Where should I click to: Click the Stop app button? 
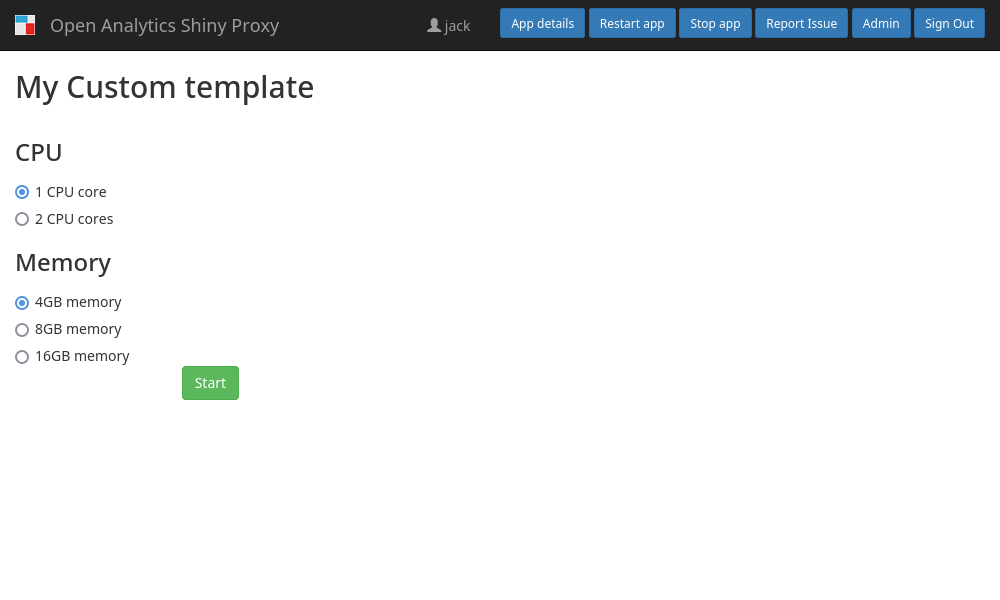[715, 24]
